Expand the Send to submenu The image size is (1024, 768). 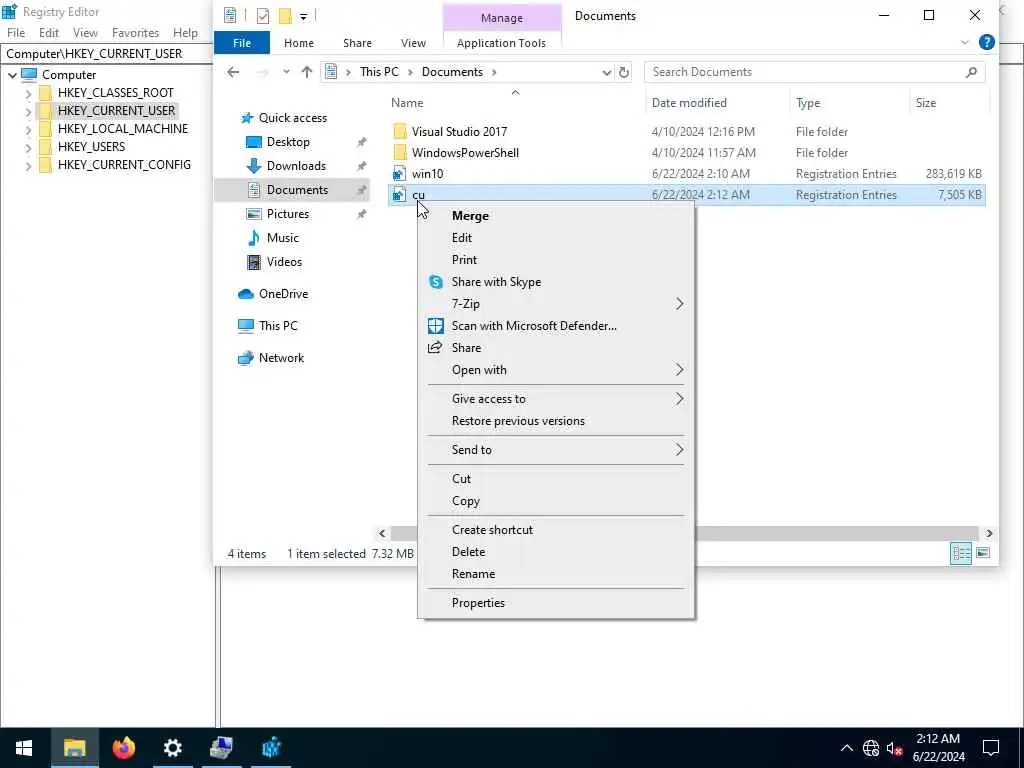tap(556, 450)
